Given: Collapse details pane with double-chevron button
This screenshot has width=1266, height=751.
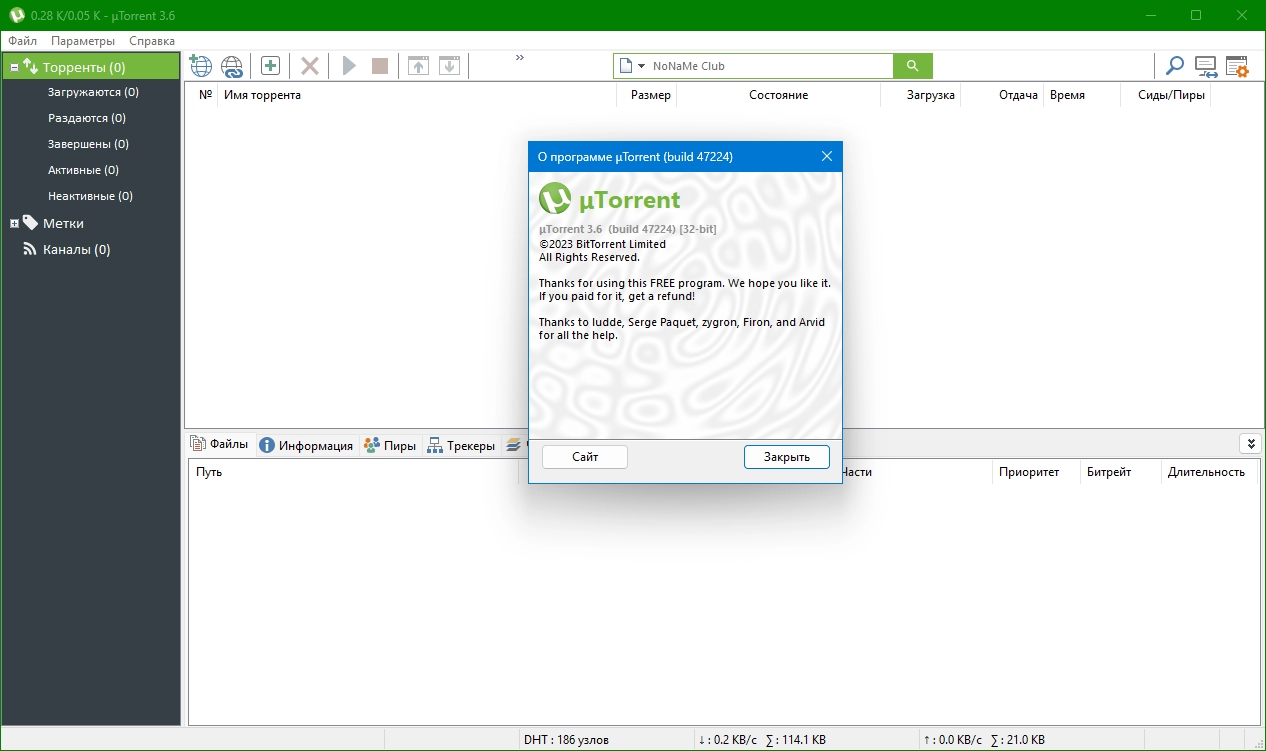Looking at the screenshot, I should tap(1249, 444).
